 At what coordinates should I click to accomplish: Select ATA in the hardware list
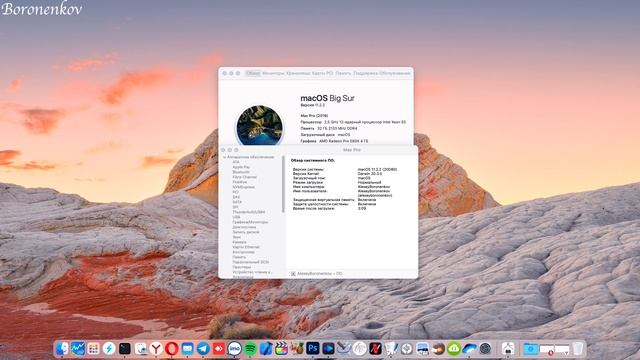click(x=236, y=162)
